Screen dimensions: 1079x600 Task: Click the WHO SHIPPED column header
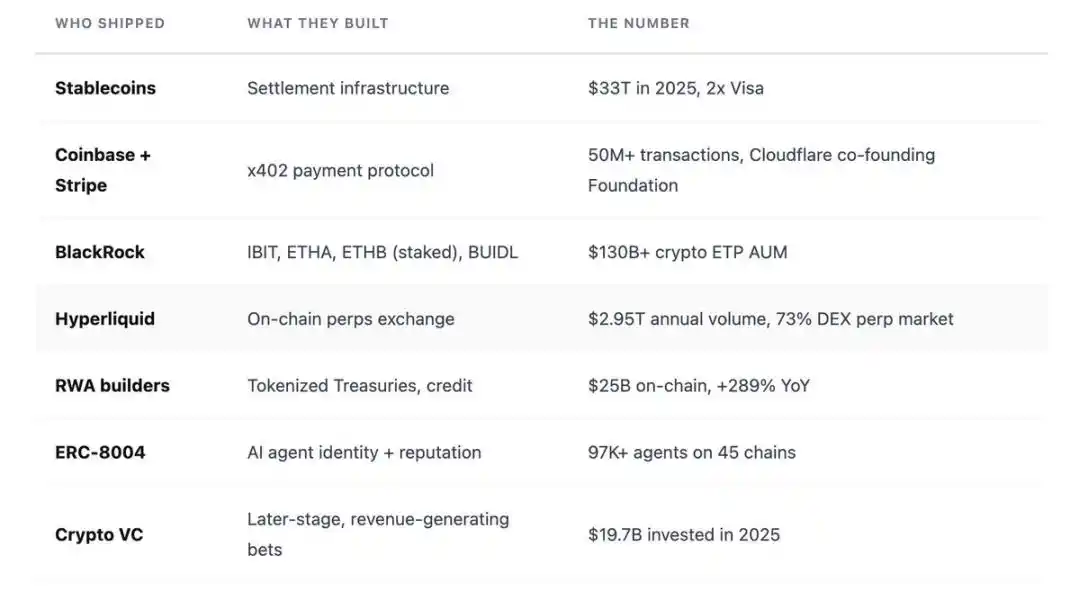(x=110, y=23)
